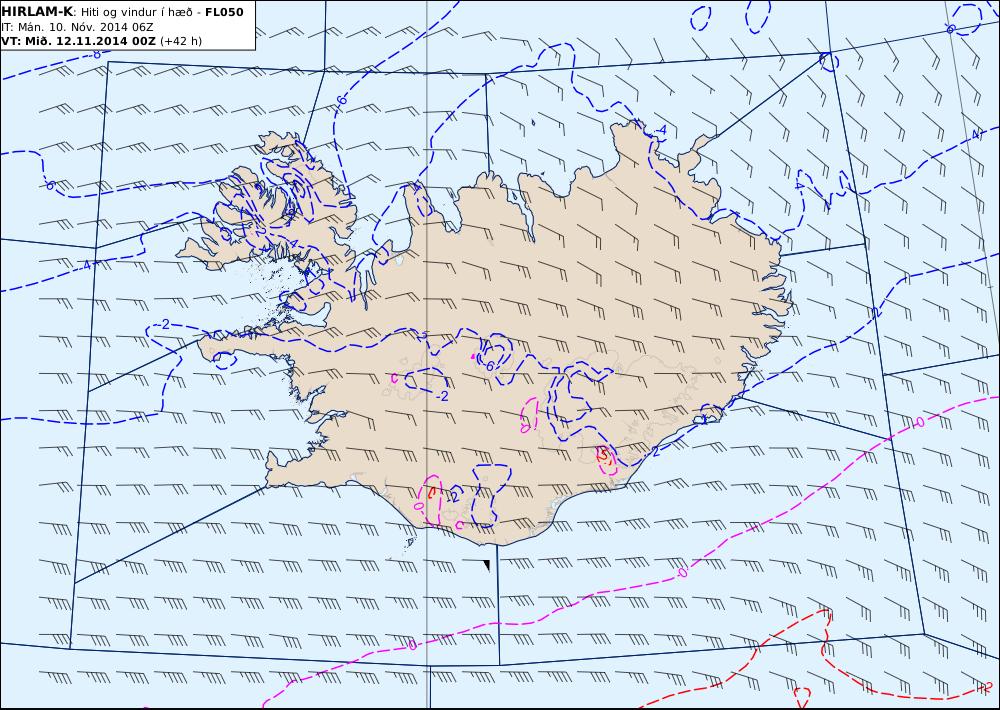This screenshot has width=1000, height=710.
Task: Click the '(+42 h)' forecast offset text
Action: coord(180,41)
